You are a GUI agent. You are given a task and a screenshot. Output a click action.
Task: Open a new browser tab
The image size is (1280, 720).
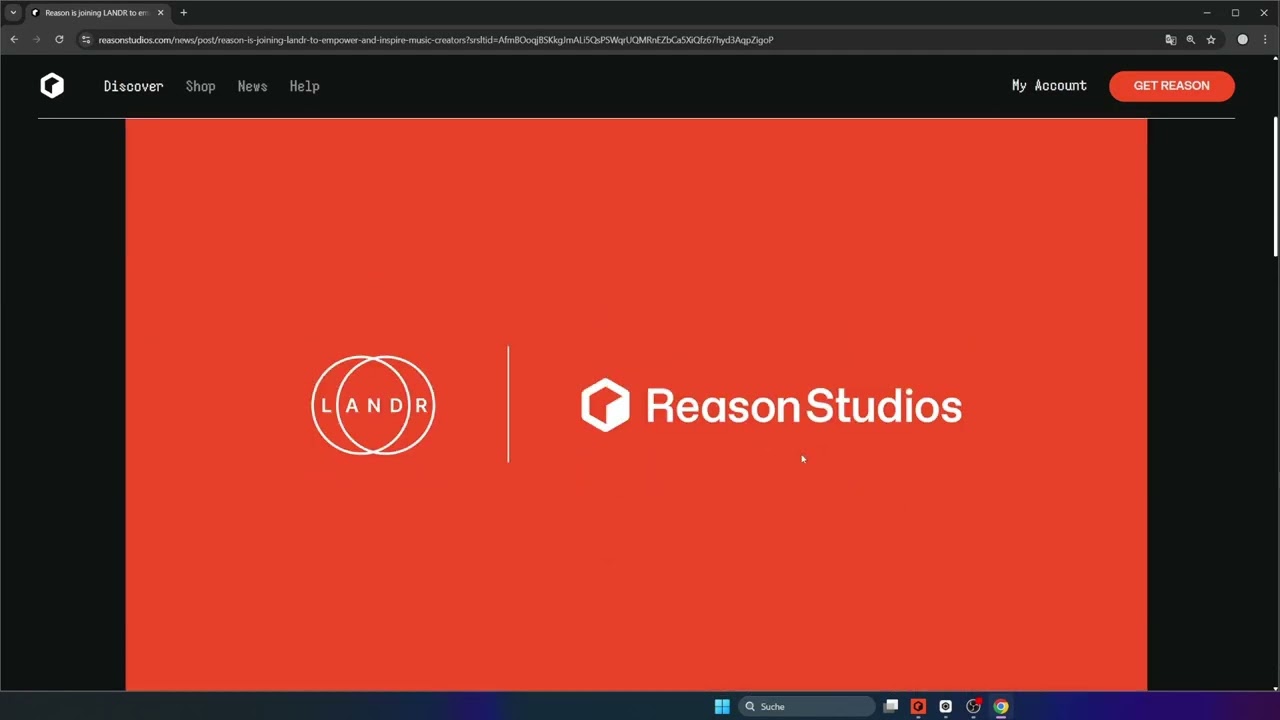point(183,13)
